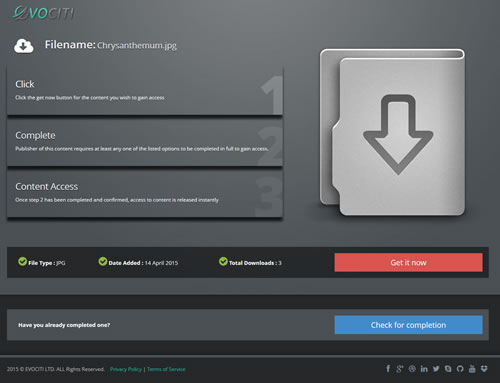Screen dimensions: 500x383
Task: Open the Google Plus social icon
Action: point(400,369)
